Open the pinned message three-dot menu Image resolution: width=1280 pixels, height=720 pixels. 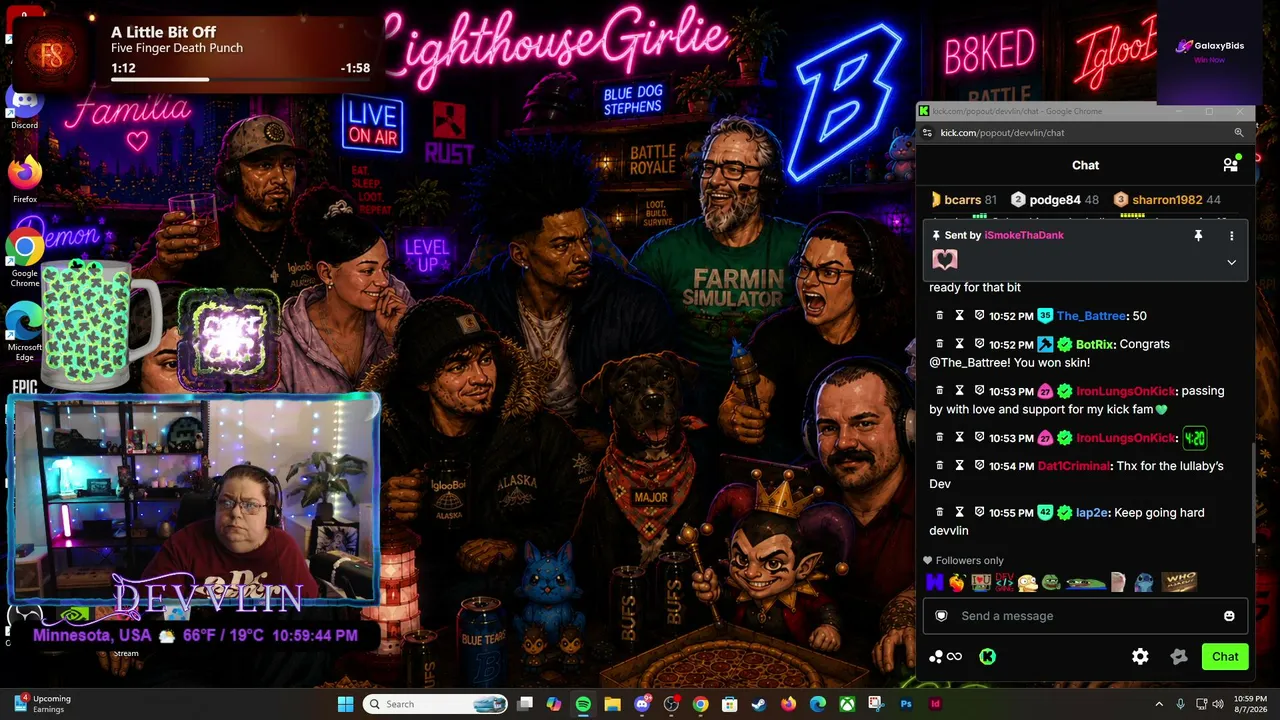tap(1231, 235)
